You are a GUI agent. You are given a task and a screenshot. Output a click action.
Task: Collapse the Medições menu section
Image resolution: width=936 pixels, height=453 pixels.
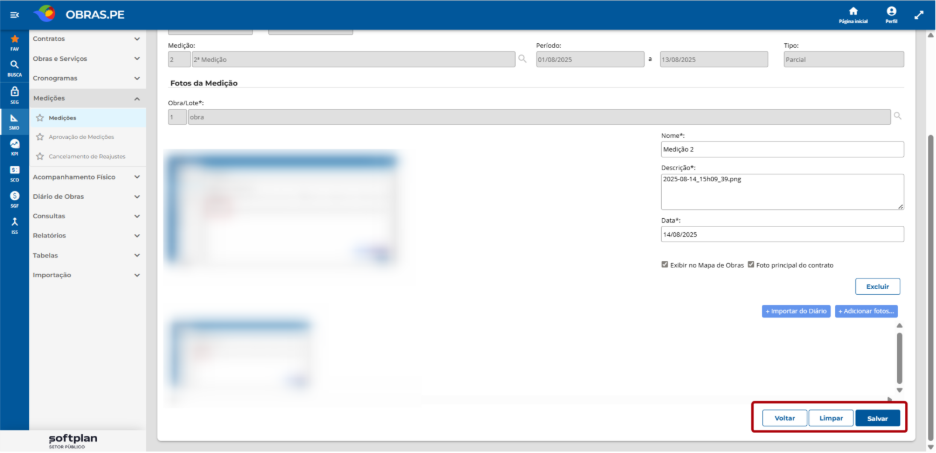(x=87, y=98)
